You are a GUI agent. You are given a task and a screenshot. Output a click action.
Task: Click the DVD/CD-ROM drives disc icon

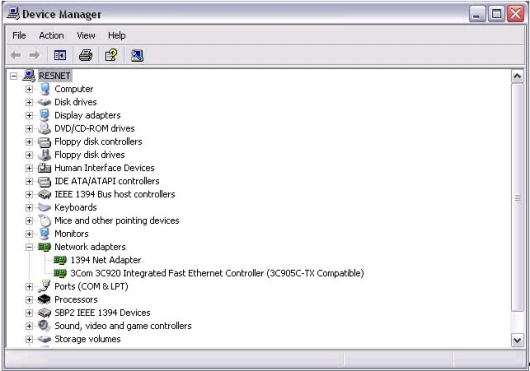[44, 128]
